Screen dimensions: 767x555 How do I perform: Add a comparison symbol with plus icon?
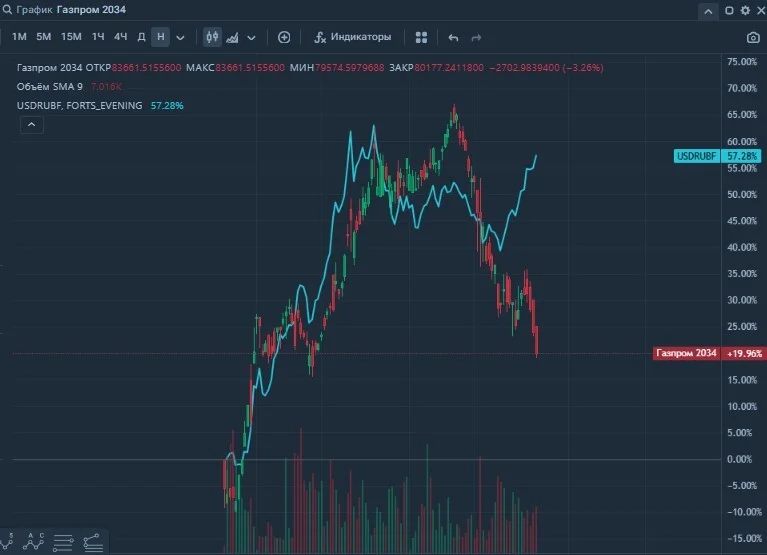click(x=284, y=37)
